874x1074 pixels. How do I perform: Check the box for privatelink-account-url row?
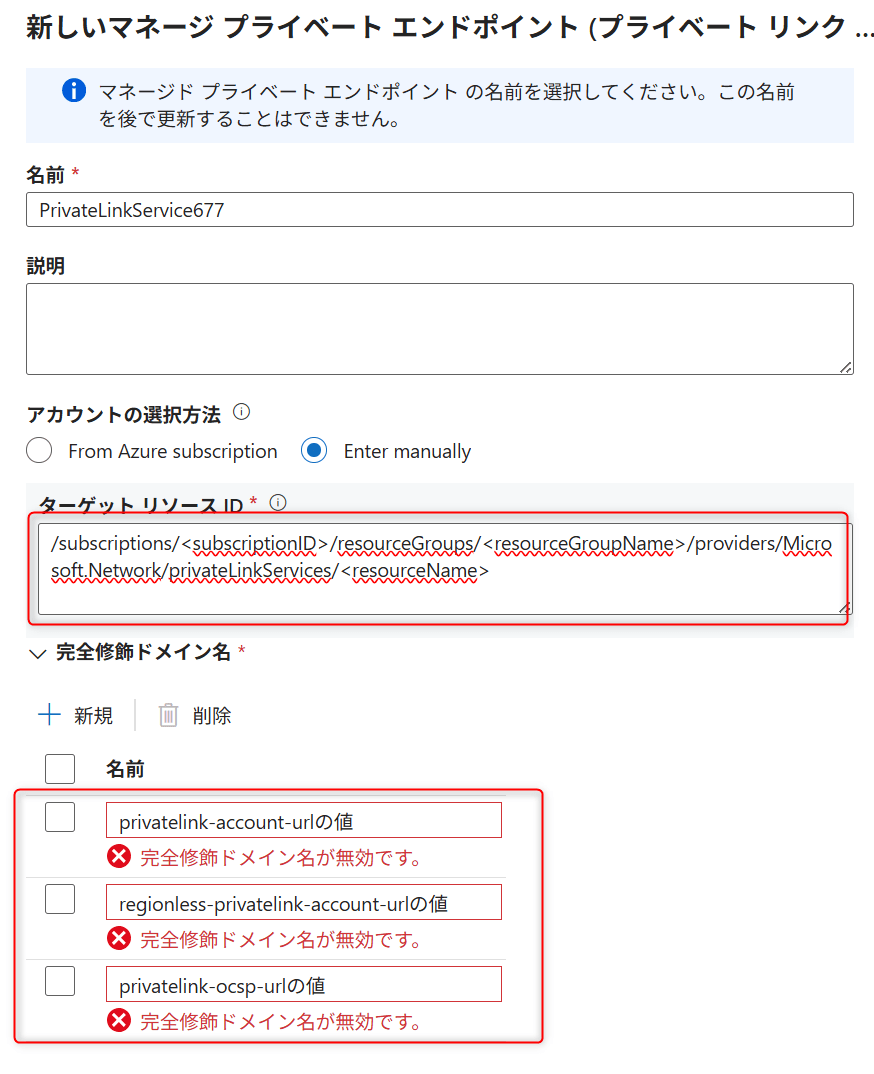60,817
